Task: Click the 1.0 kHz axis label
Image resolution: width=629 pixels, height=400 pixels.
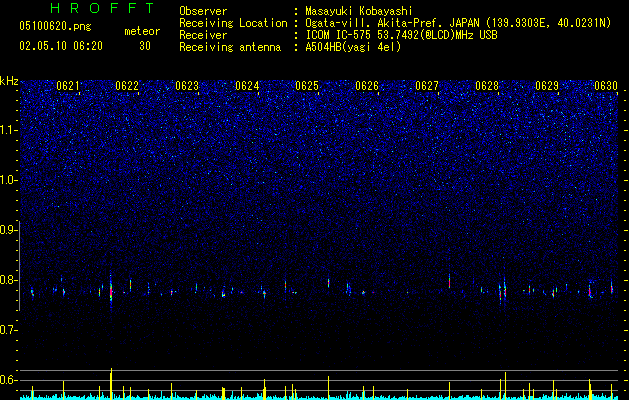Action: [8, 180]
